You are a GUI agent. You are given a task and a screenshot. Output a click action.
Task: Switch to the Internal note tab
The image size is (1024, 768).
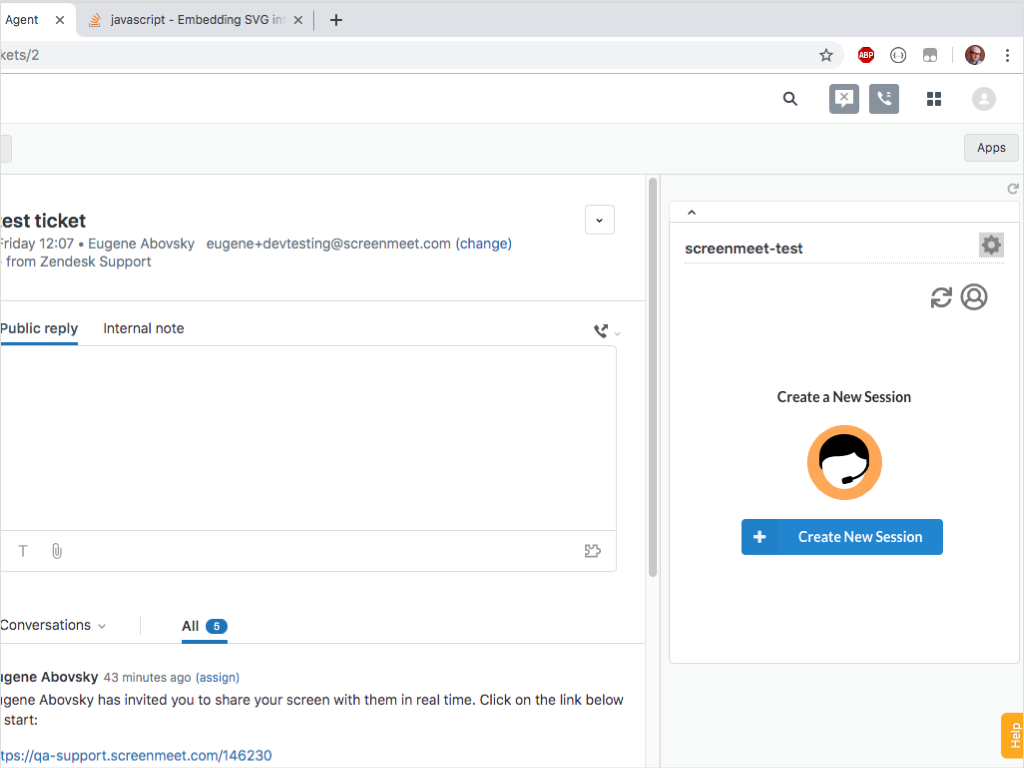(x=143, y=328)
